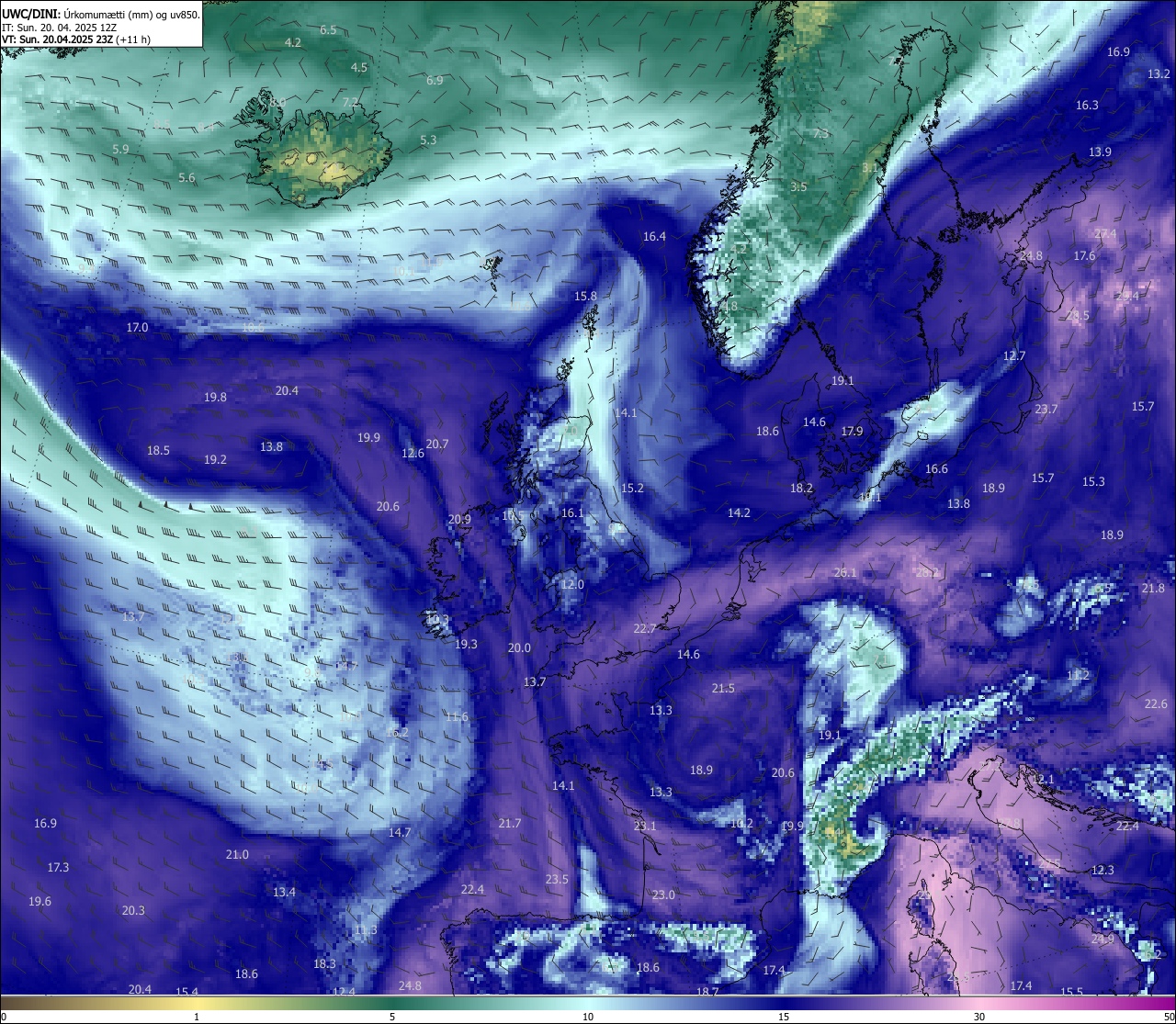Click the 5.3 value east of Iceland
This screenshot has height=1024, width=1176.
(428, 140)
